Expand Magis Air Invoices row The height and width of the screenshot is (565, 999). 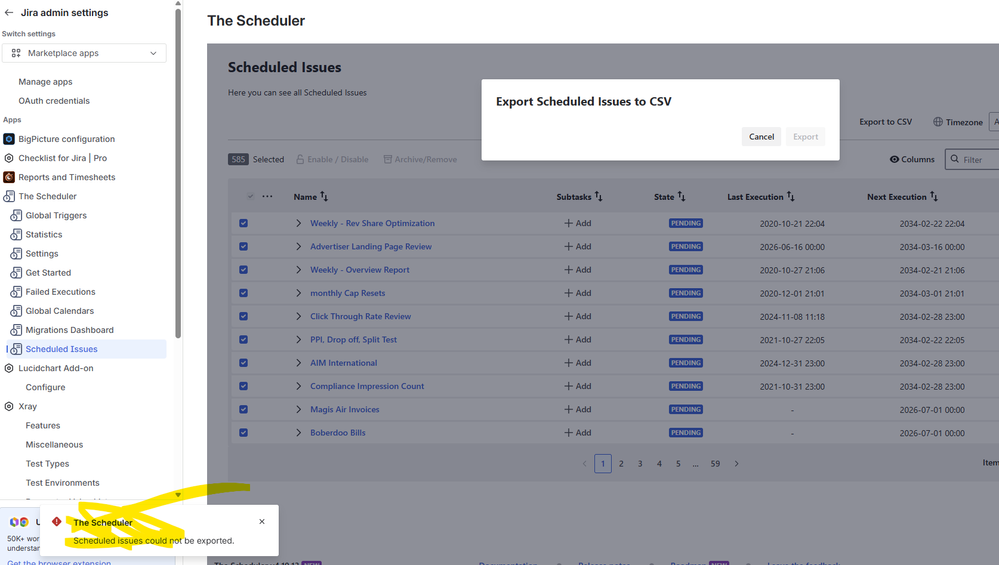tap(298, 409)
